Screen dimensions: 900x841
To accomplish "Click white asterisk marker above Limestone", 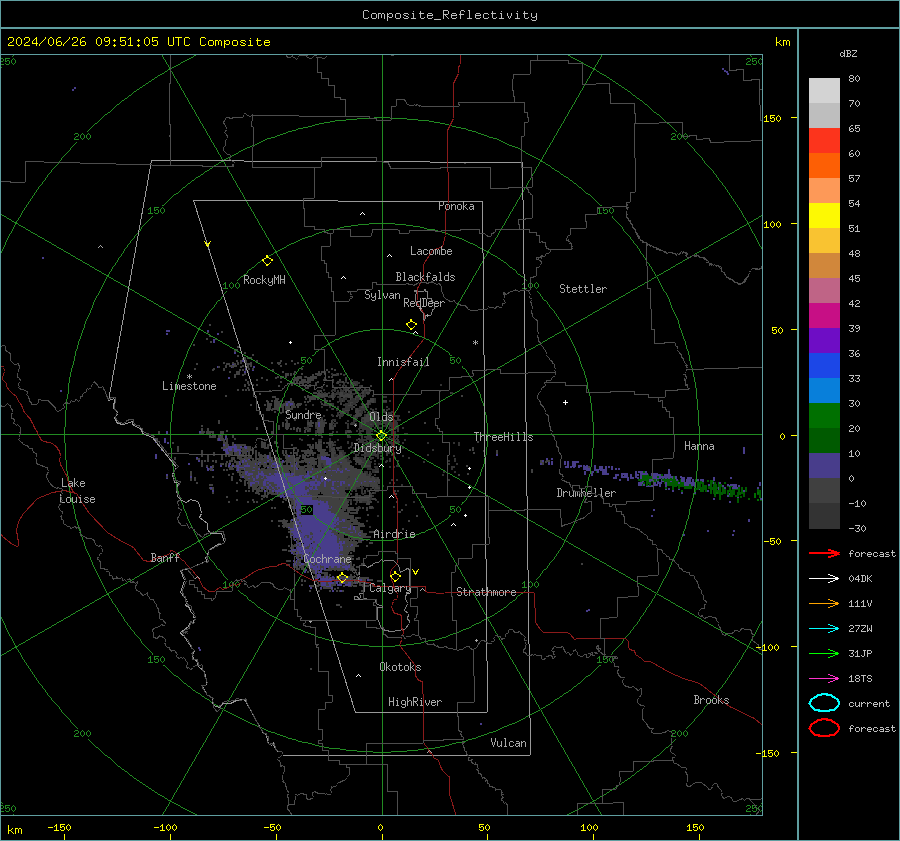I will 189,377.
